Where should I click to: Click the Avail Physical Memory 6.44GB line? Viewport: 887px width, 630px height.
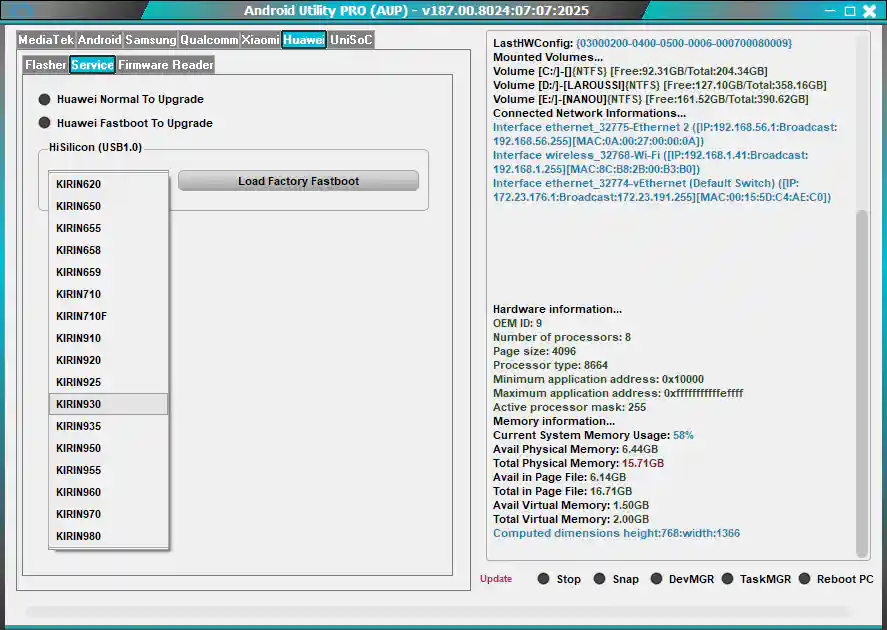(575, 449)
